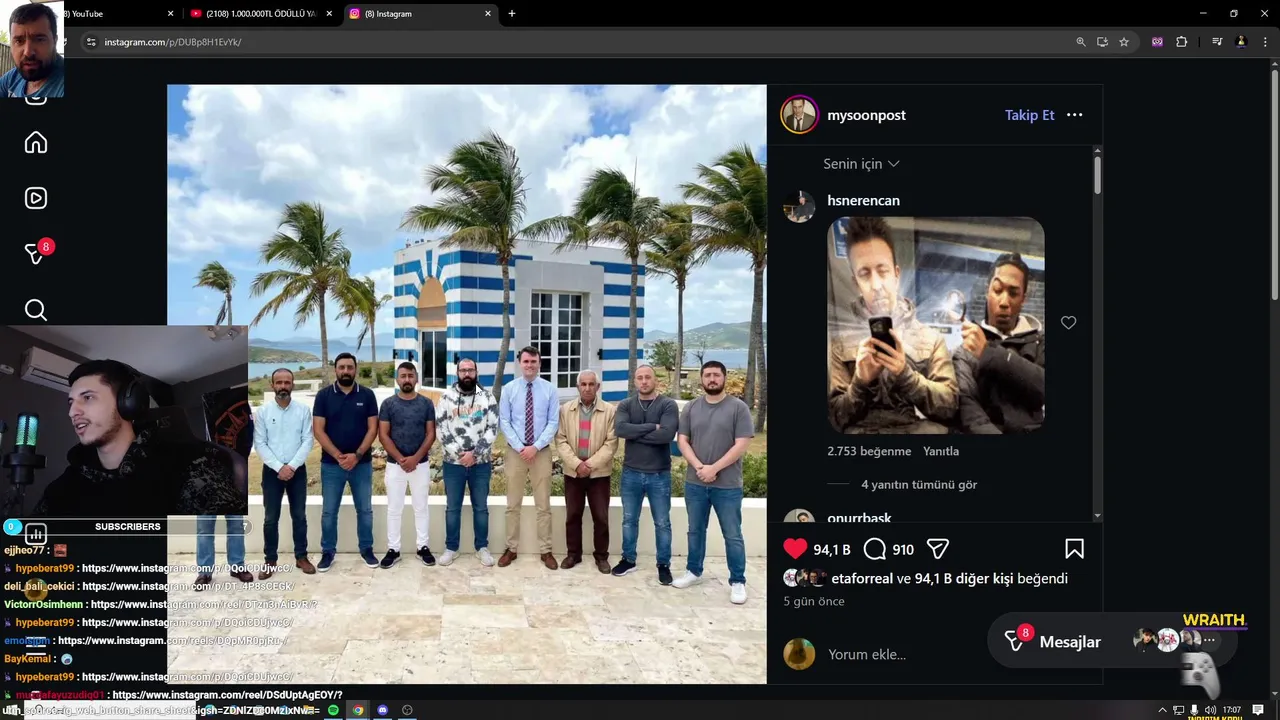This screenshot has width=1280, height=720.
Task: Unlike the post with the red heart
Action: [x=795, y=549]
